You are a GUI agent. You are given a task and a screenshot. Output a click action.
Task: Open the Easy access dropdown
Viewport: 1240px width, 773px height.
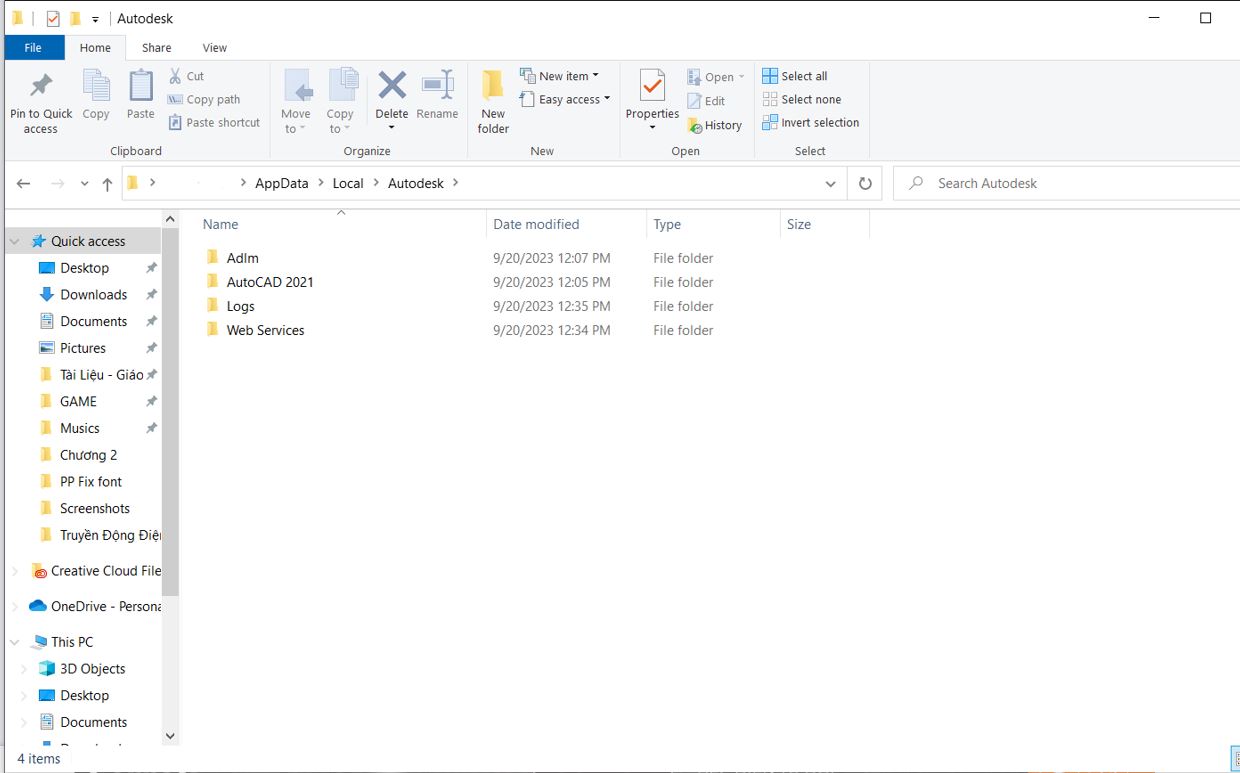pos(565,99)
